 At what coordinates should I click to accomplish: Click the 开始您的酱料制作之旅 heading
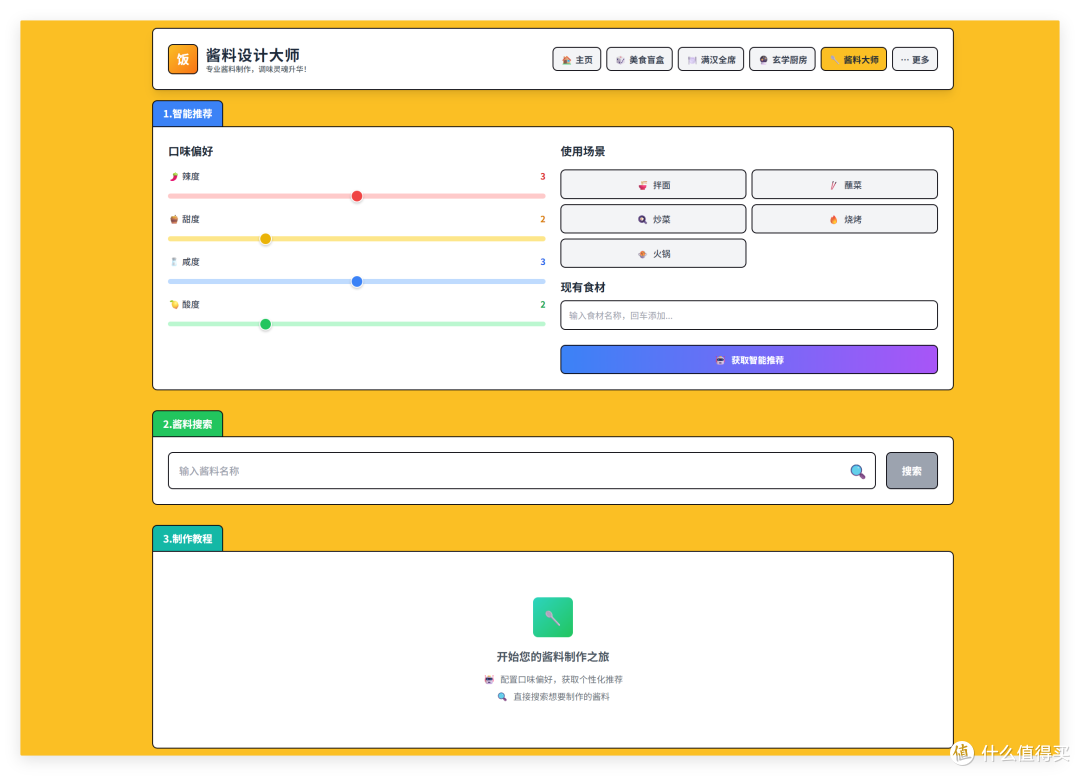coord(552,657)
